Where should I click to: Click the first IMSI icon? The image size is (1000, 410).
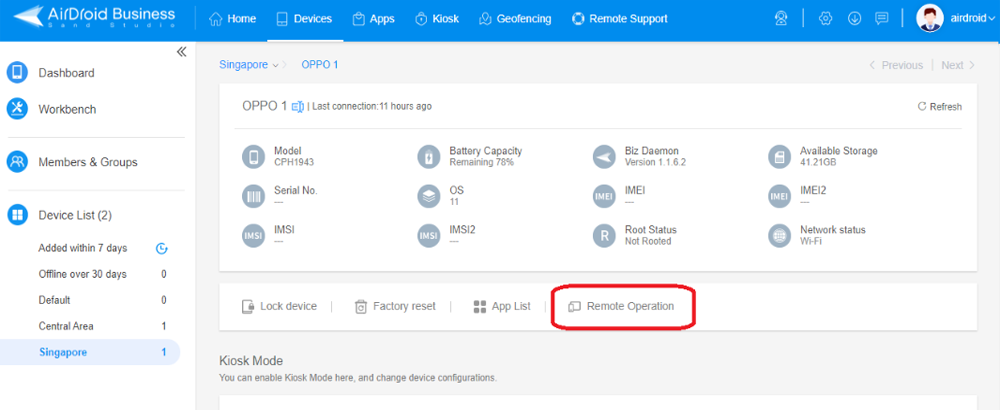pos(254,235)
